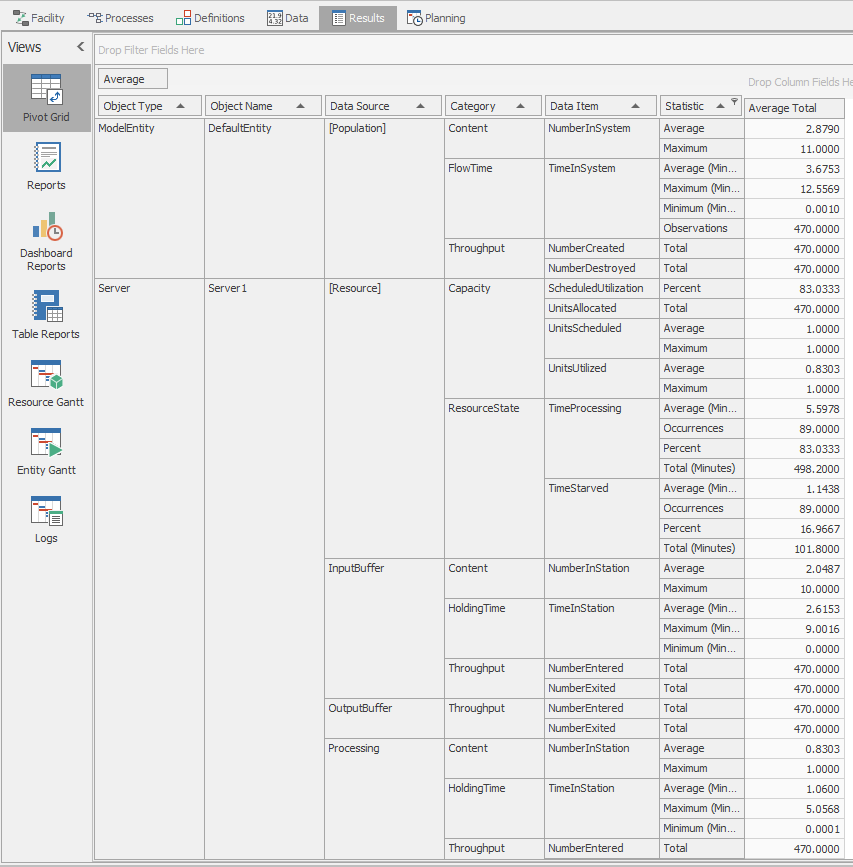The height and width of the screenshot is (867, 853).
Task: Collapse the Views panel
Action: coord(80,46)
